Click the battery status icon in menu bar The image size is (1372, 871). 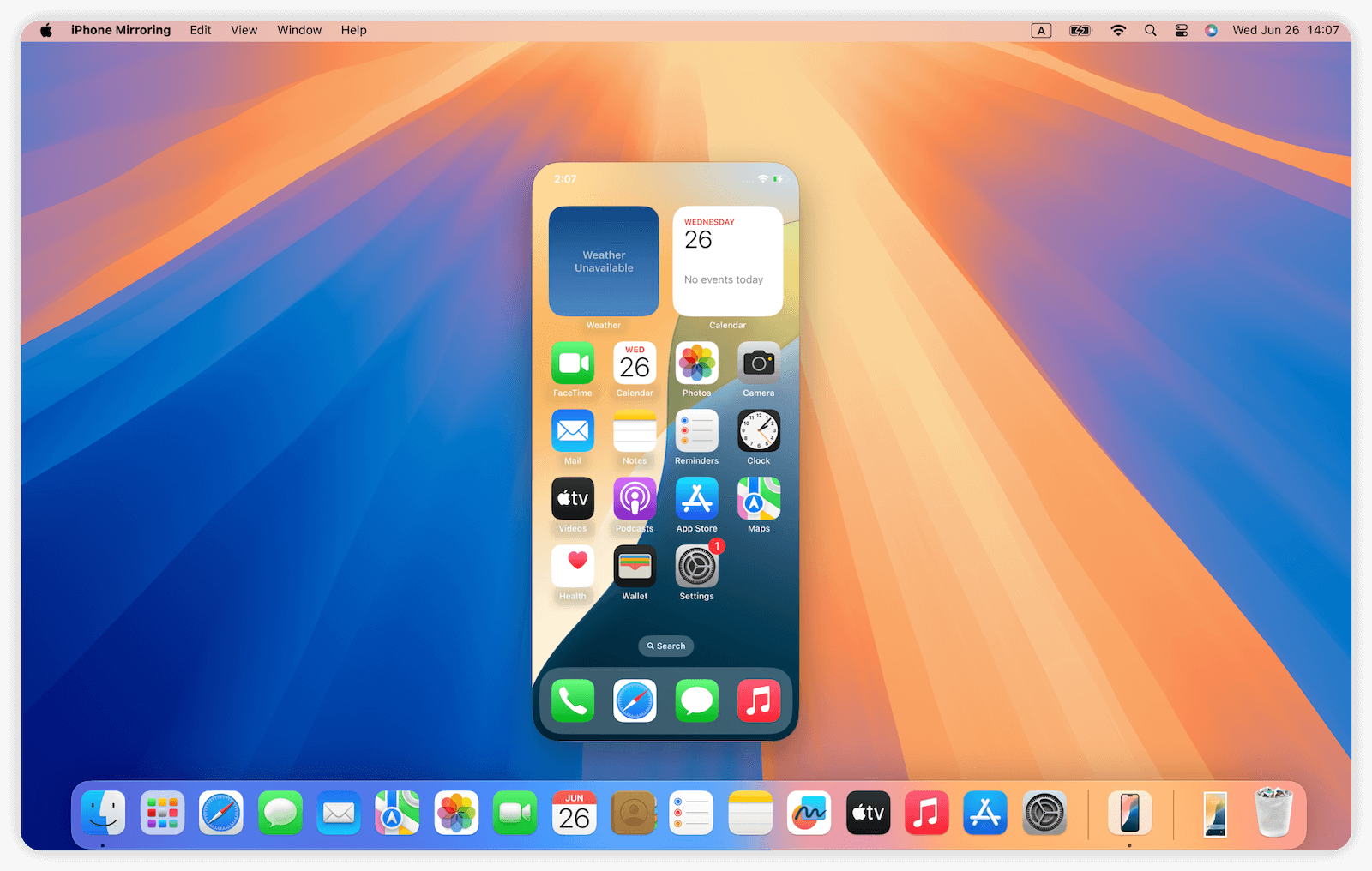click(1080, 30)
